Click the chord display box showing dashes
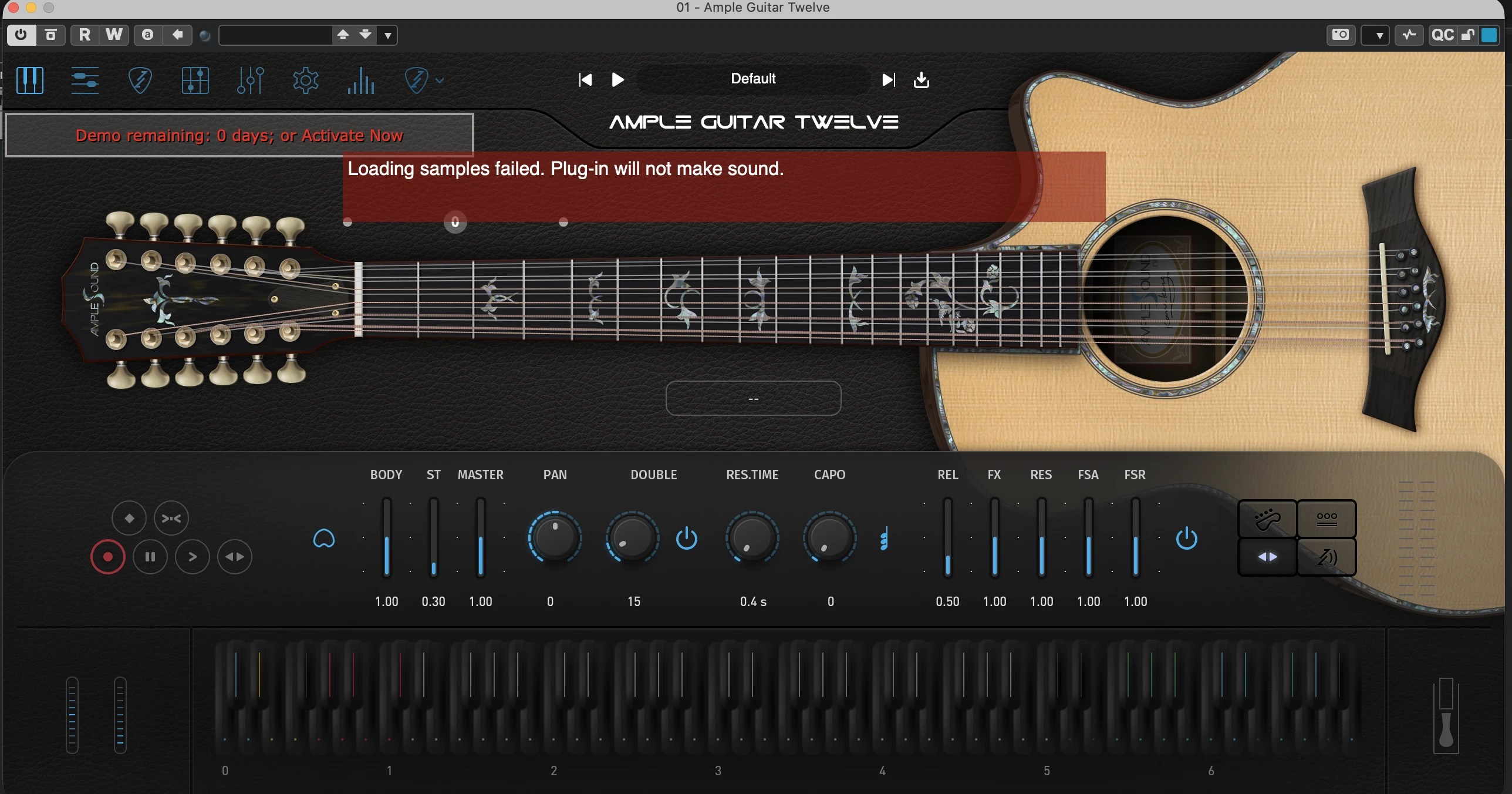 point(753,398)
